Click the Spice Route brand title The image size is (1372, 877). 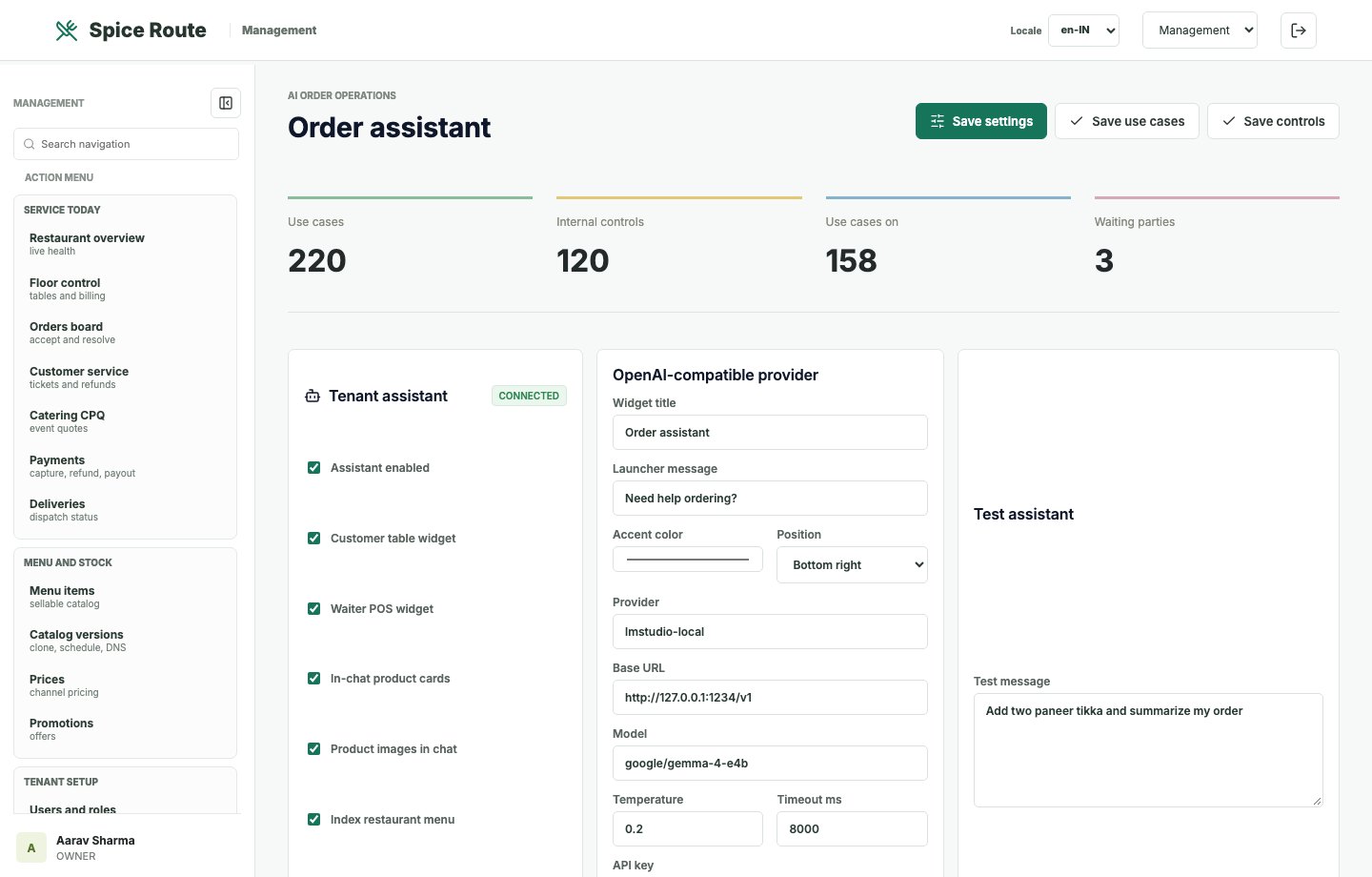(x=148, y=31)
